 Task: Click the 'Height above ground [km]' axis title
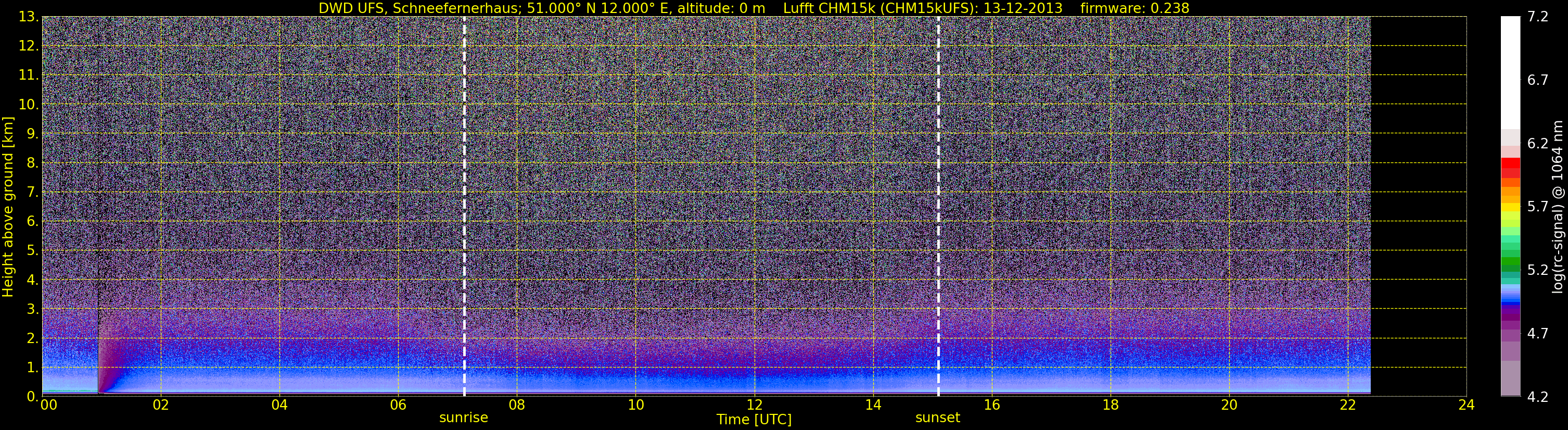tap(8, 207)
